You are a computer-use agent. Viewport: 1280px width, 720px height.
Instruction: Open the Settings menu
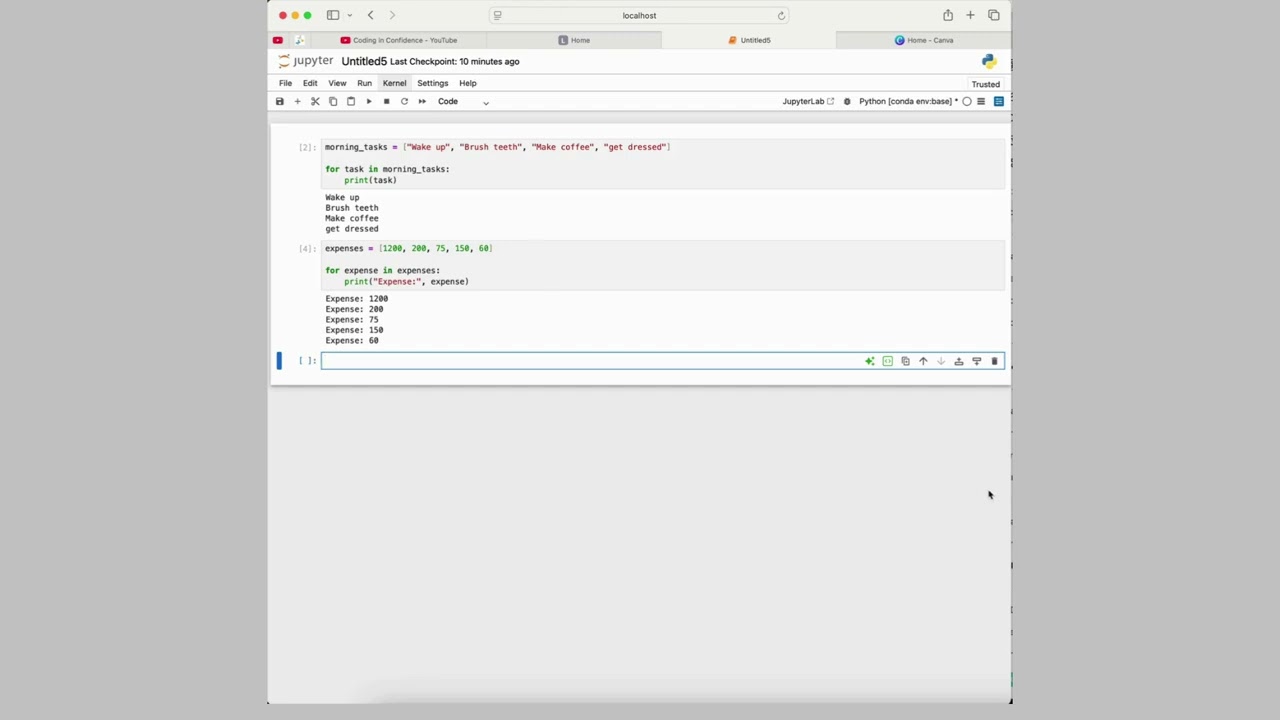[432, 83]
